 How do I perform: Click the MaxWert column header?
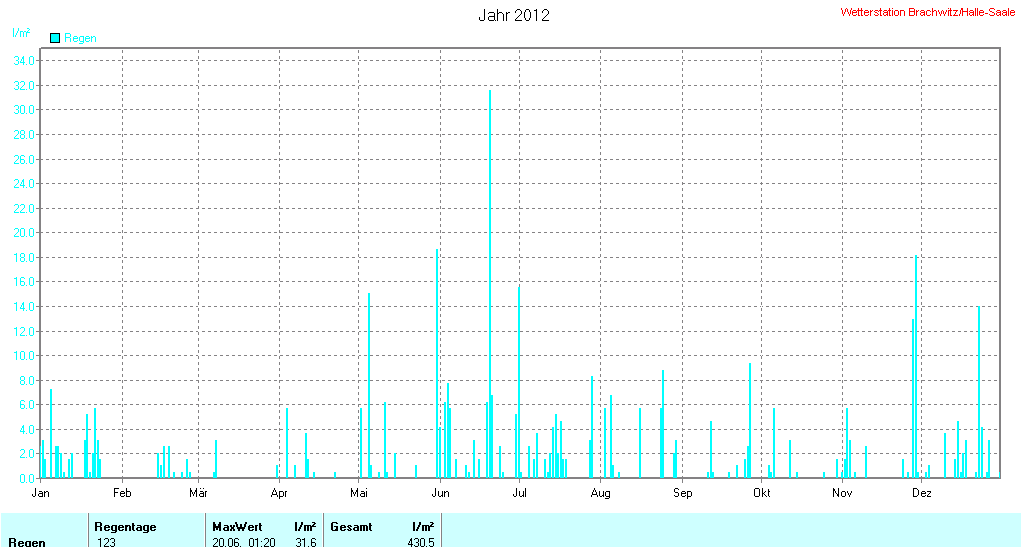click(x=236, y=527)
